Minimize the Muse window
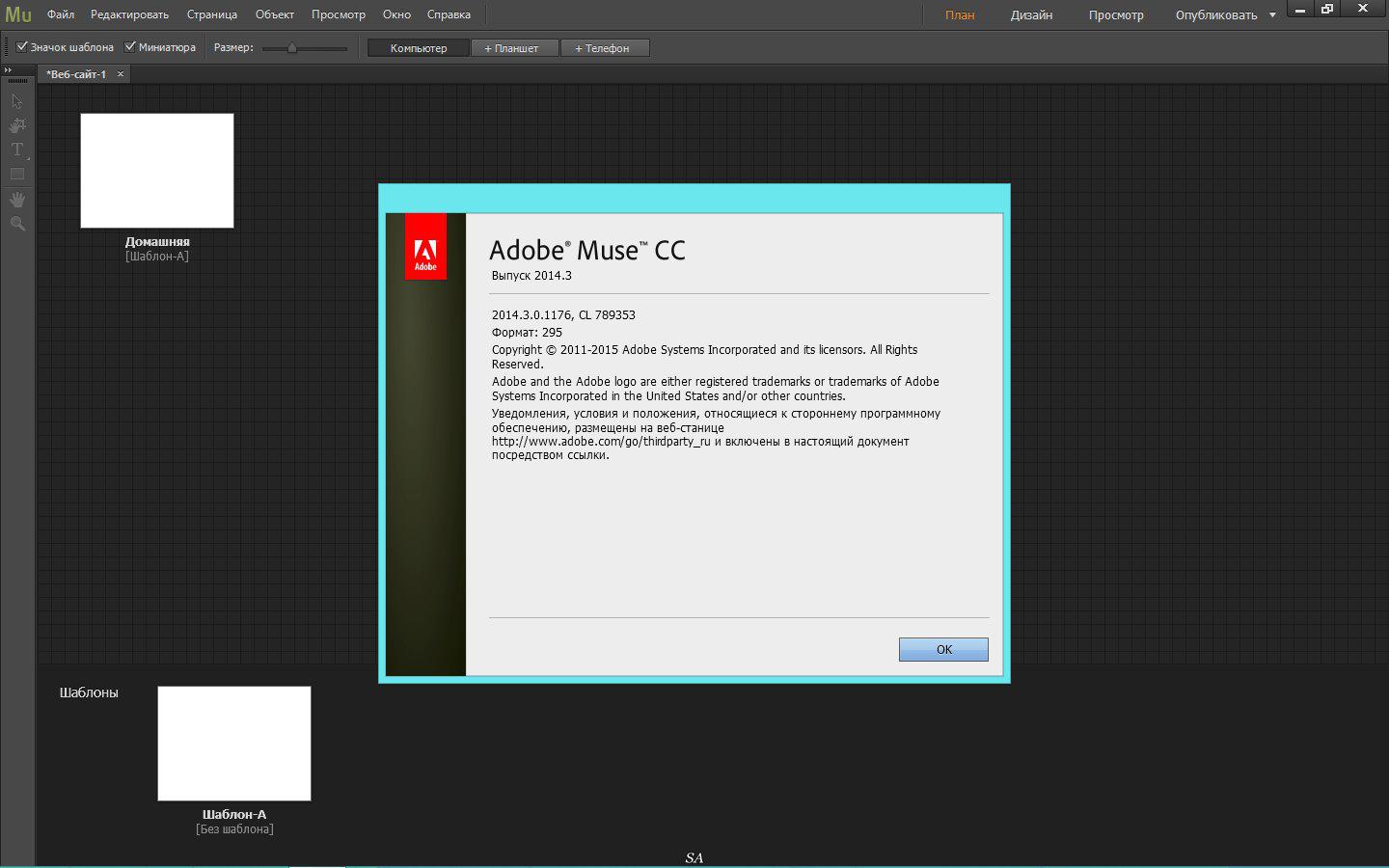The width and height of the screenshot is (1389, 868). pyautogui.click(x=1300, y=10)
